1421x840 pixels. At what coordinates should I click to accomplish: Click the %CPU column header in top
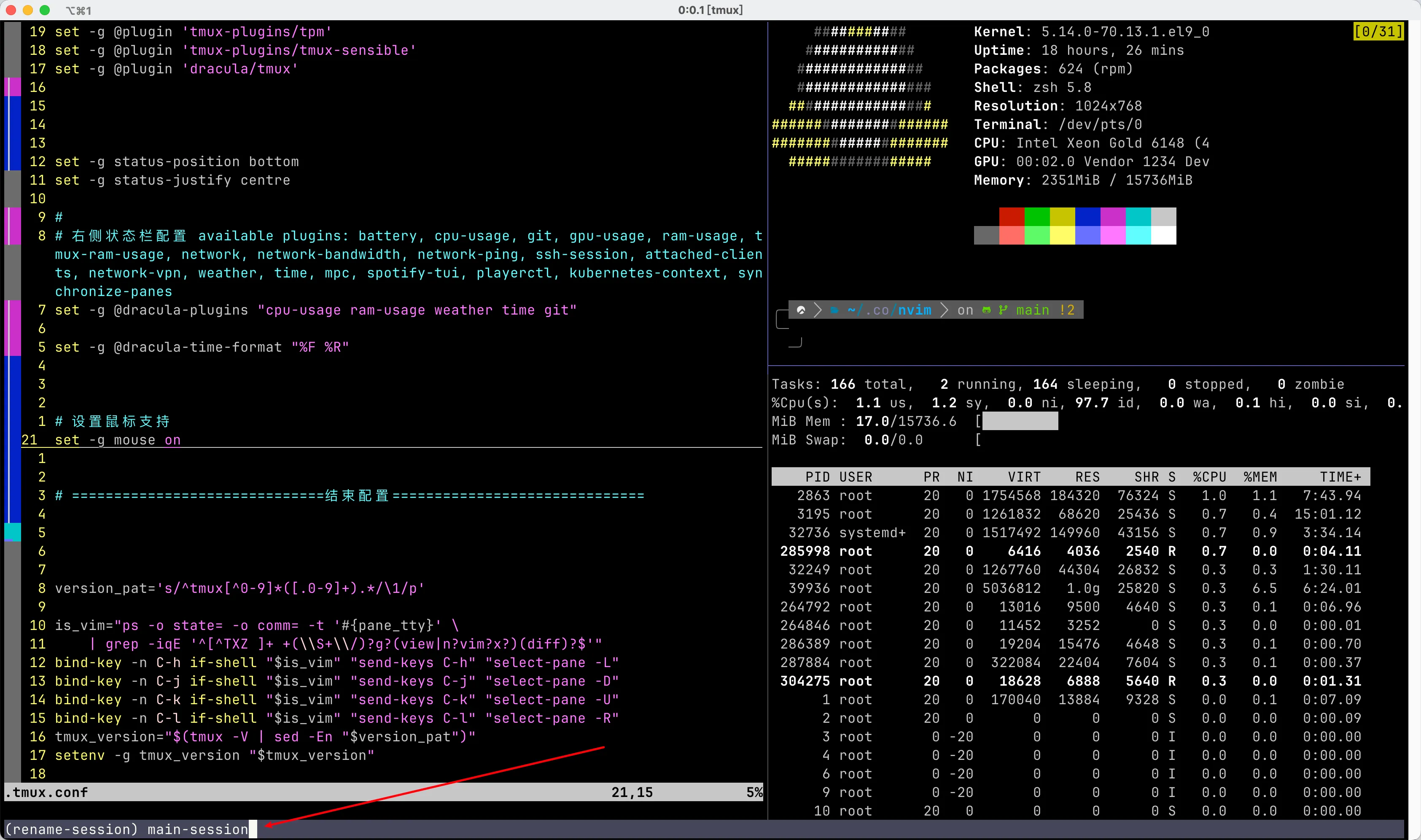(1209, 477)
